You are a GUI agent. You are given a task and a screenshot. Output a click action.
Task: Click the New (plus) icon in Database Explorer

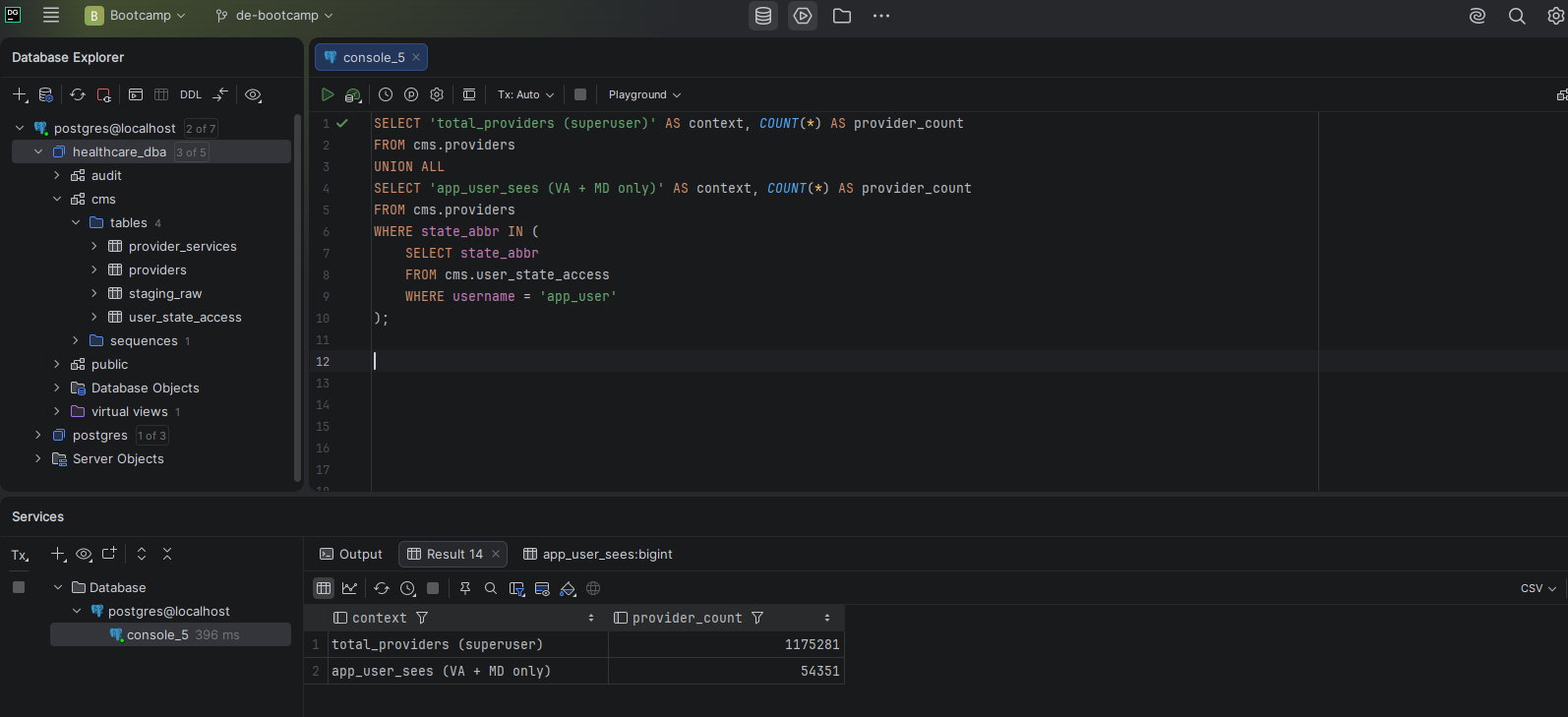pyautogui.click(x=20, y=94)
